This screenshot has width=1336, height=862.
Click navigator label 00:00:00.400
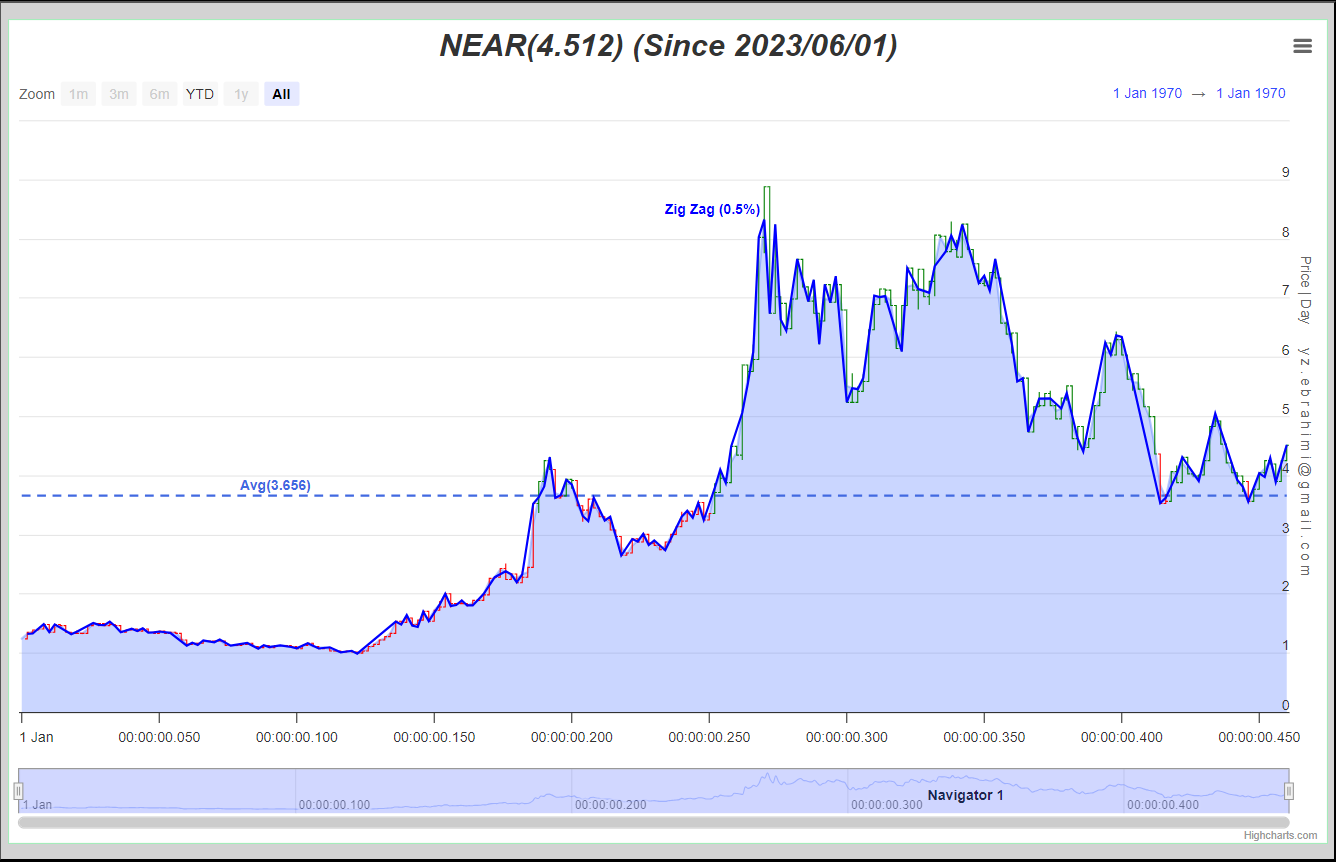1163,804
